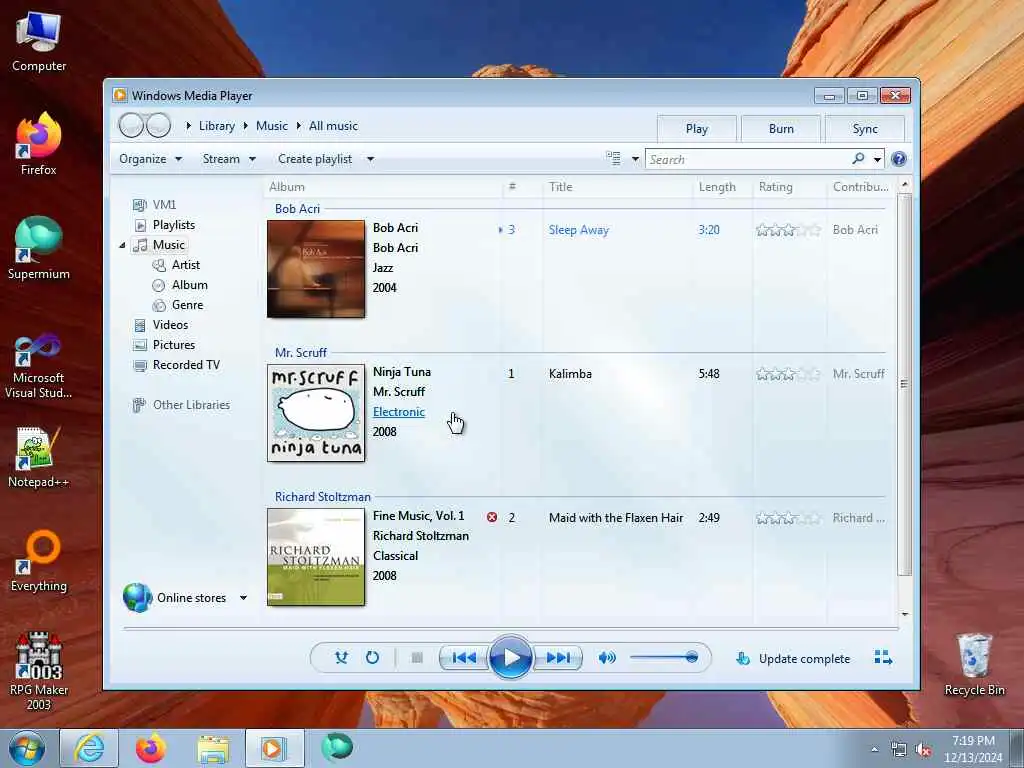
Task: Mute the player volume
Action: [x=607, y=658]
